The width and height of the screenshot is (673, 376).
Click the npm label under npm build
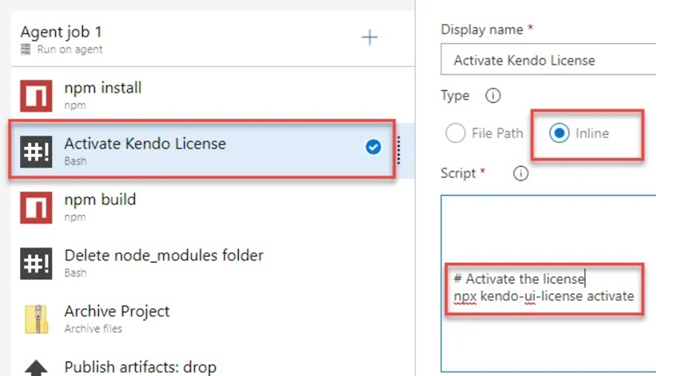pos(75,217)
